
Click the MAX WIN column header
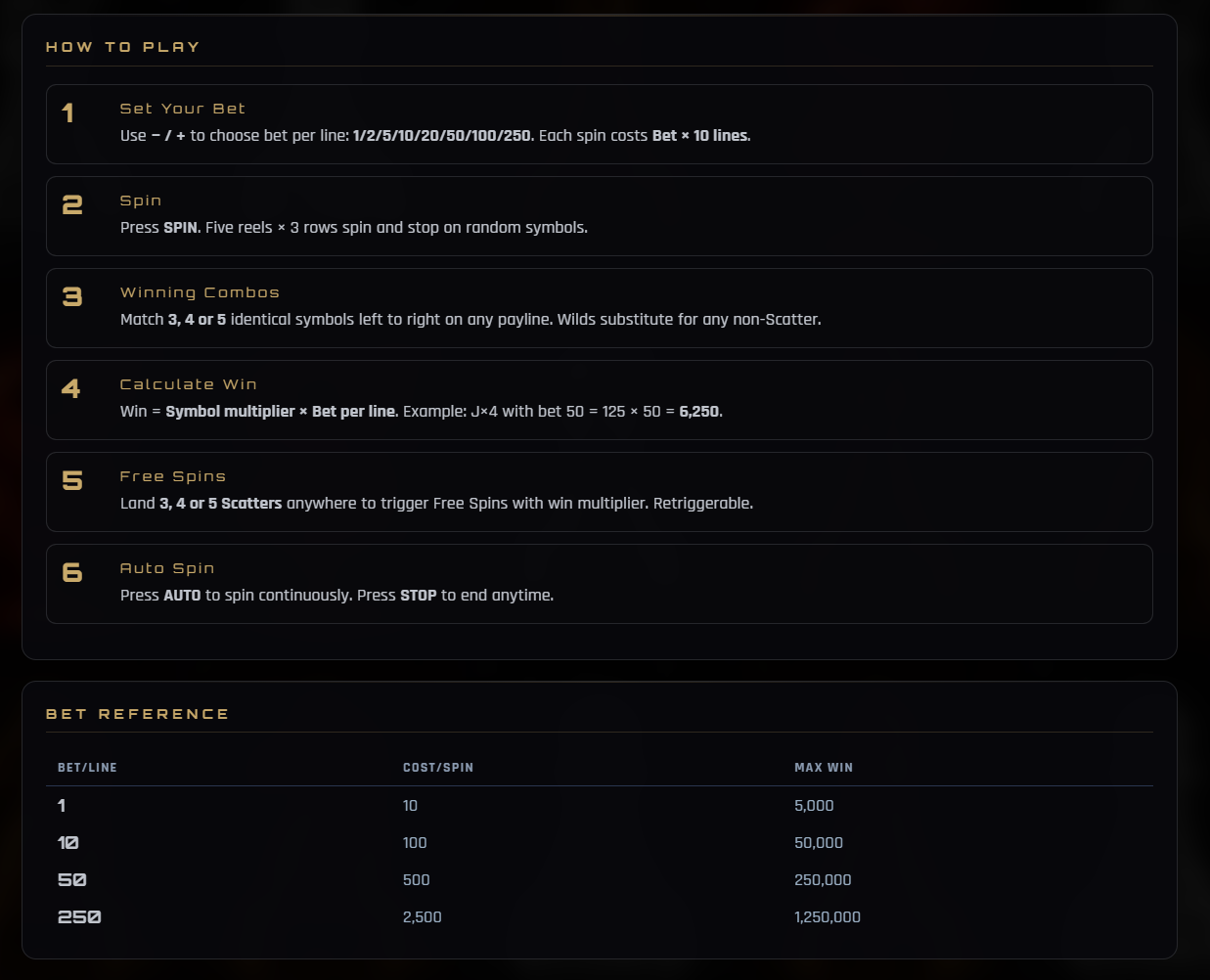824,768
